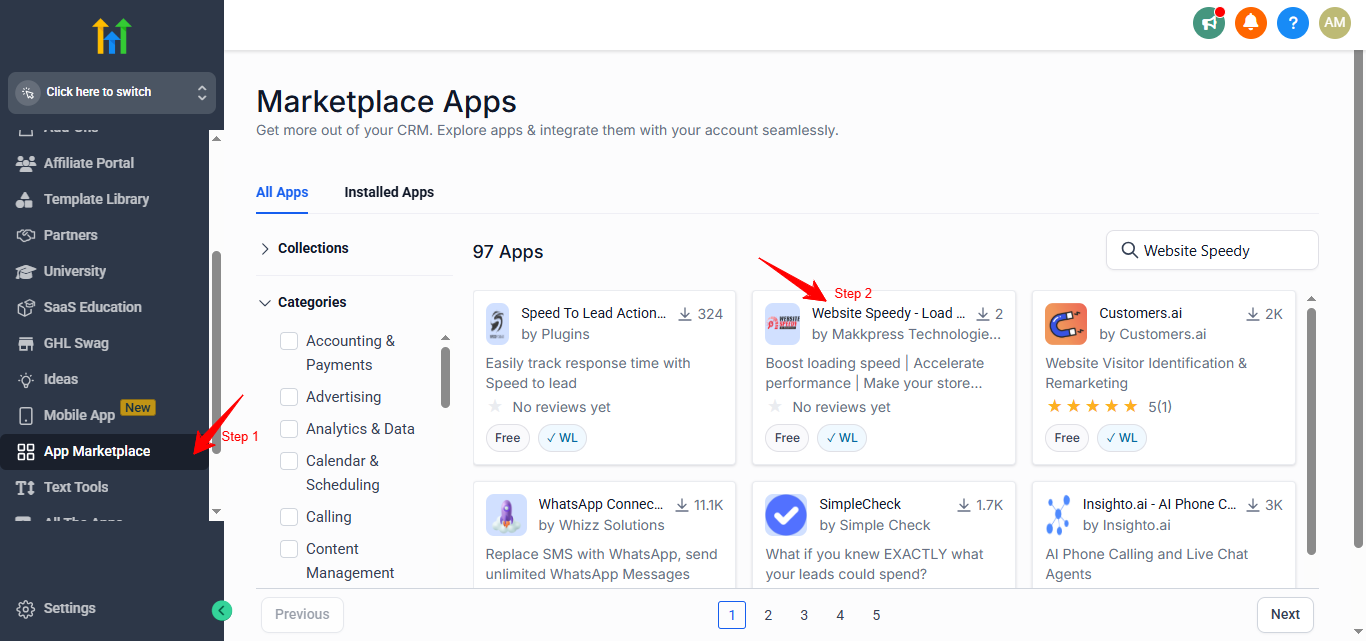Click the Template Library sidebar icon
This screenshot has width=1366, height=641.
26,199
